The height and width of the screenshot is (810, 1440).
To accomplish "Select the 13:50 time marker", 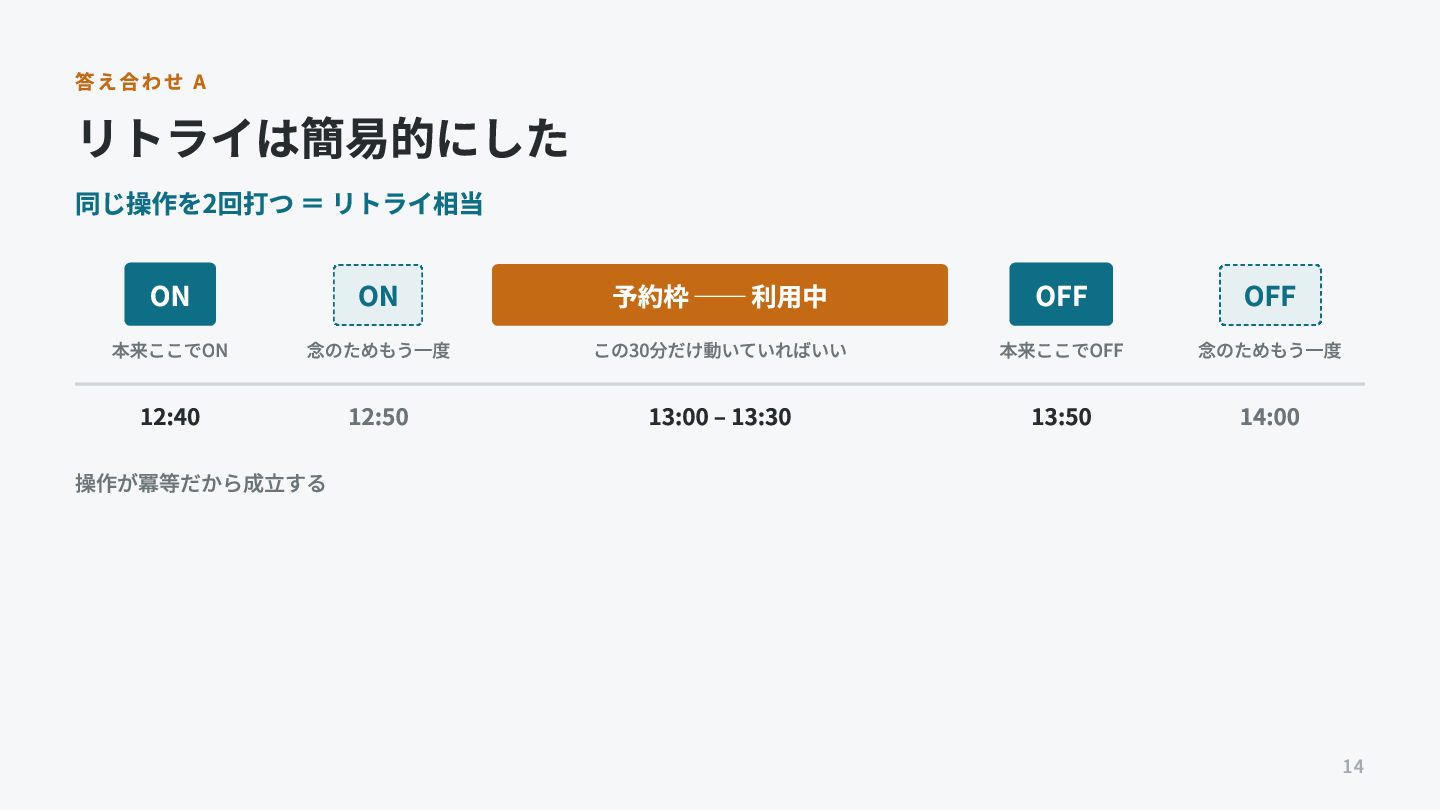I will point(1061,417).
